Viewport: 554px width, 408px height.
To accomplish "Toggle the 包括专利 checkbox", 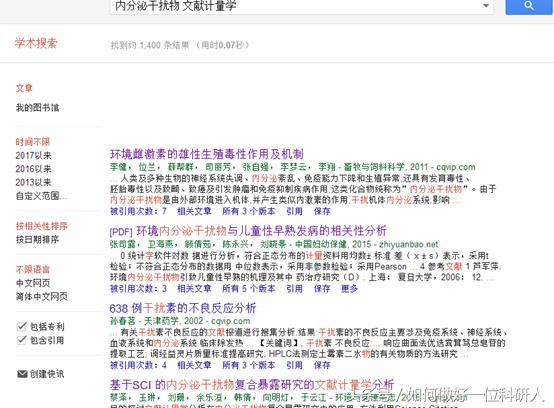I will (x=22, y=326).
